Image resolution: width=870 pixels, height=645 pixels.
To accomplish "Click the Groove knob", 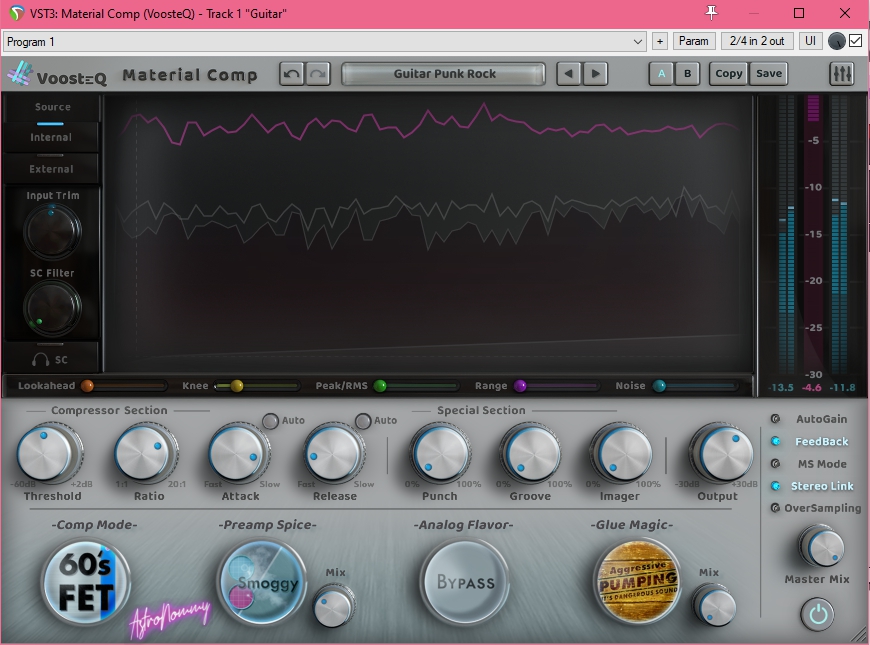I will coord(531,453).
